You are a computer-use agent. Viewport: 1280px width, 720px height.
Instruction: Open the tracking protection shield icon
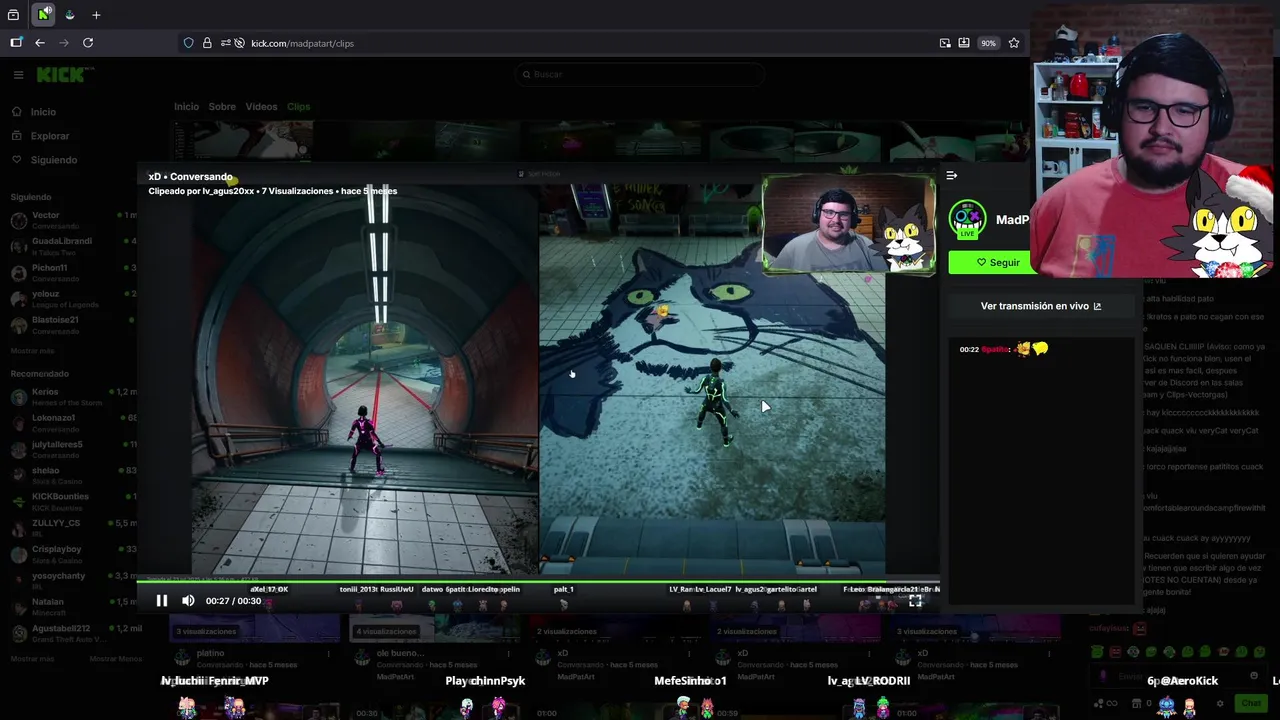point(188,43)
